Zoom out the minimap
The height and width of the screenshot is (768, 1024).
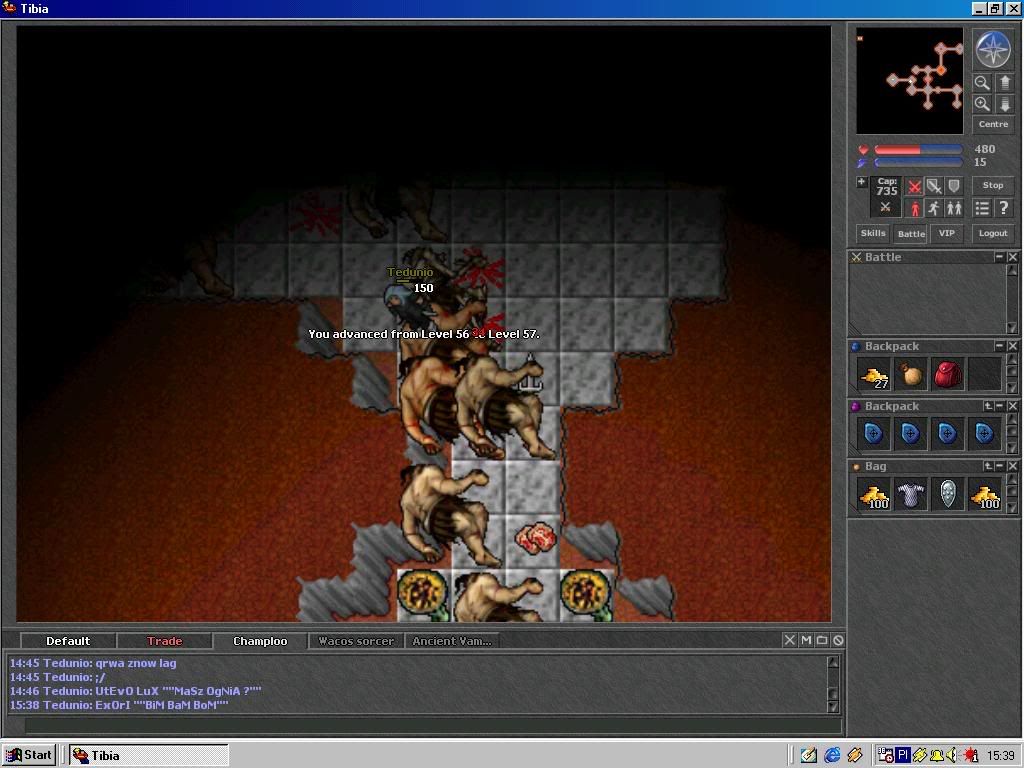coord(982,83)
